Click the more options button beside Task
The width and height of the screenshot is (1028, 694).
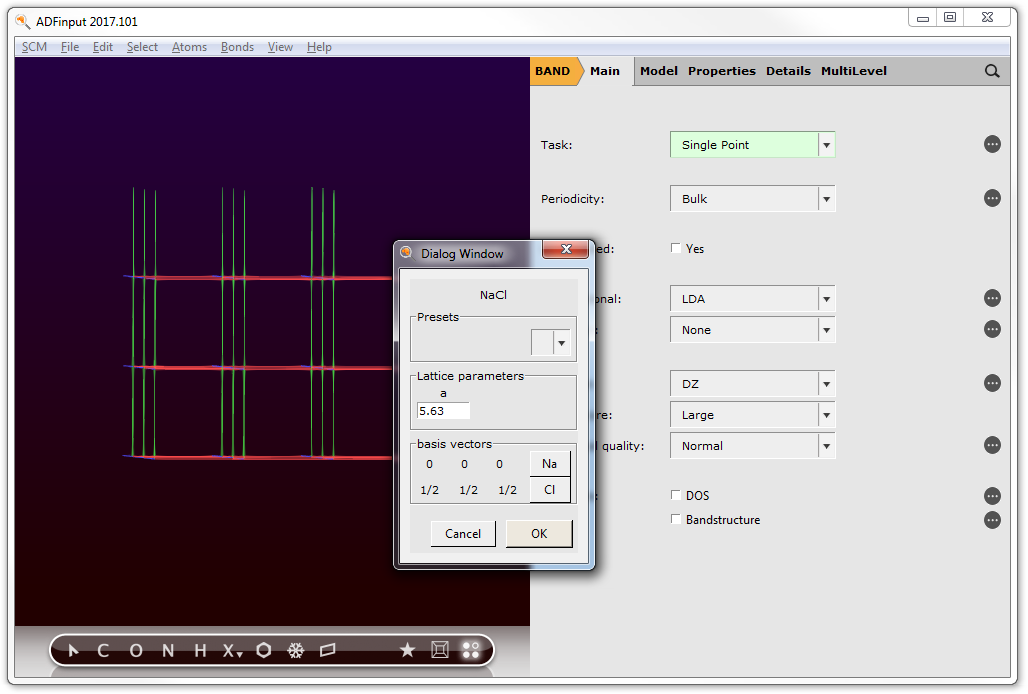992,145
